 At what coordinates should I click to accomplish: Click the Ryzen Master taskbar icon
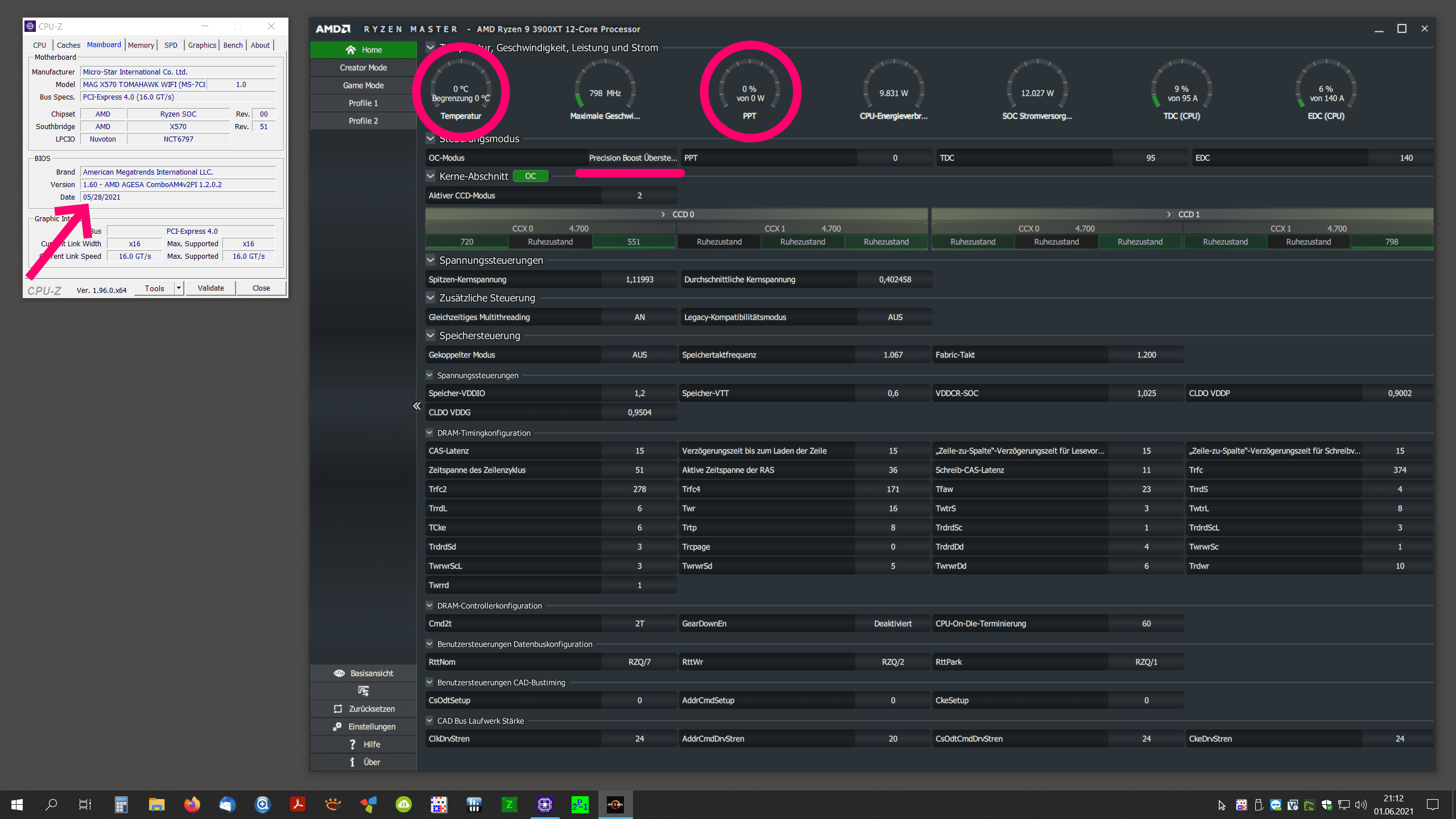pyautogui.click(x=615, y=804)
